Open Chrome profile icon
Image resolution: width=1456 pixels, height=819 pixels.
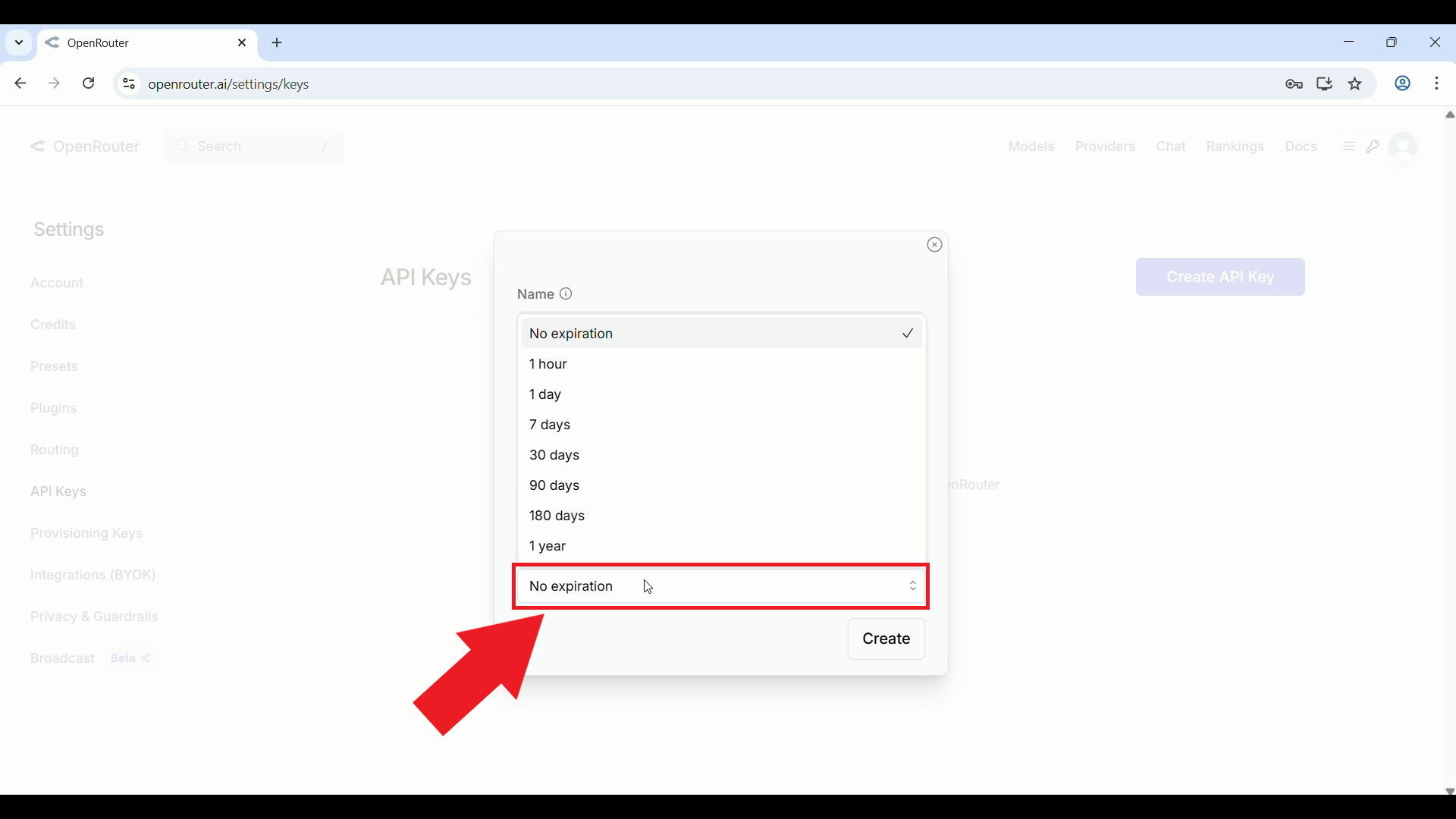tap(1403, 83)
